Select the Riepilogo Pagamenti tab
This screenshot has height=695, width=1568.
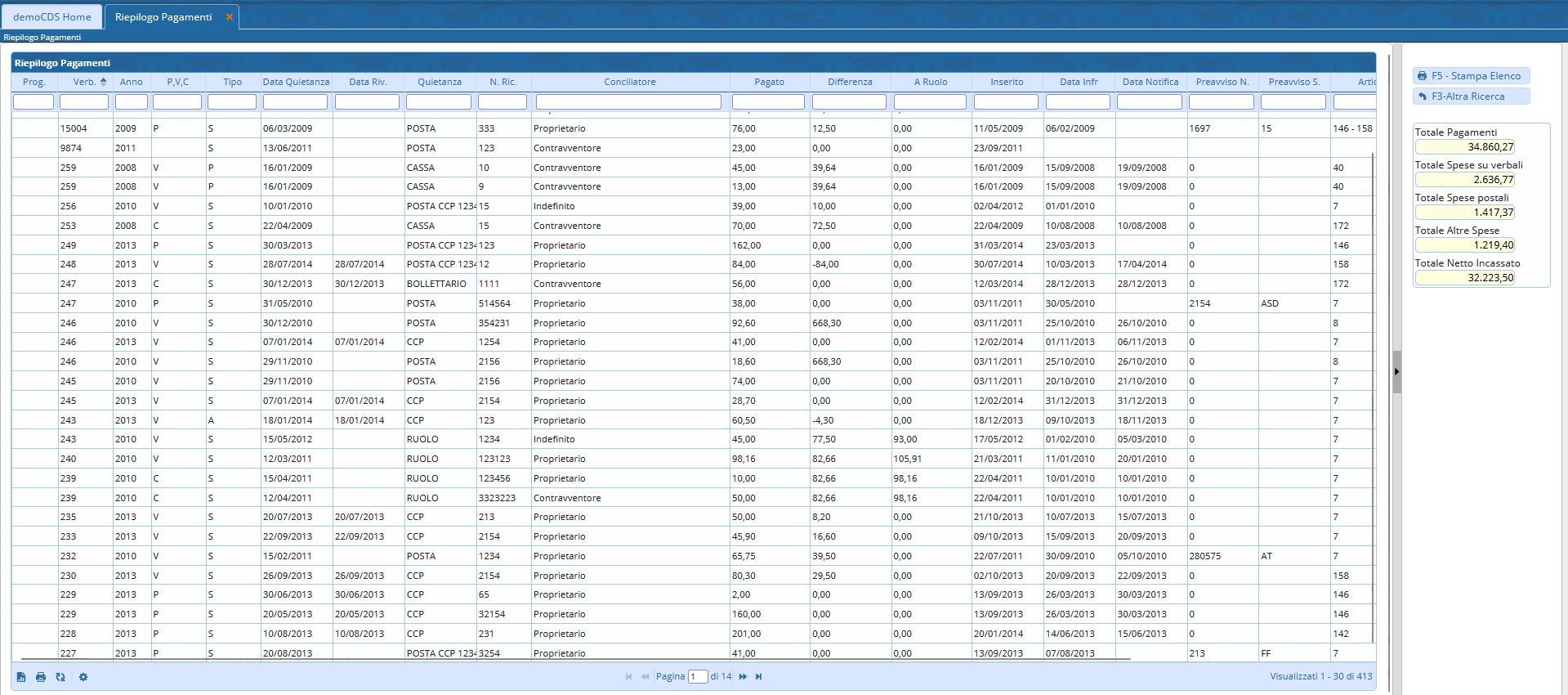(163, 16)
